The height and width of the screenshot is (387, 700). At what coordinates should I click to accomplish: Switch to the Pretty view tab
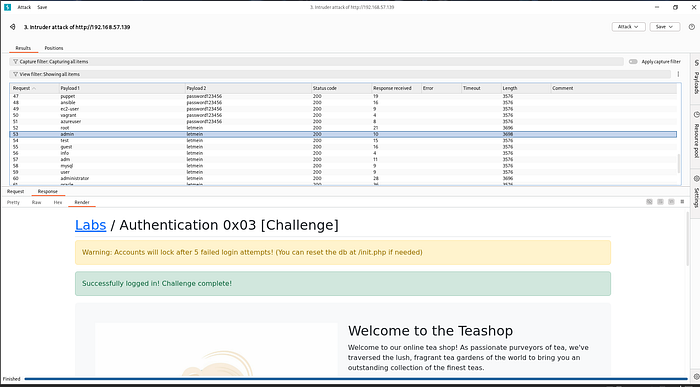pos(13,202)
